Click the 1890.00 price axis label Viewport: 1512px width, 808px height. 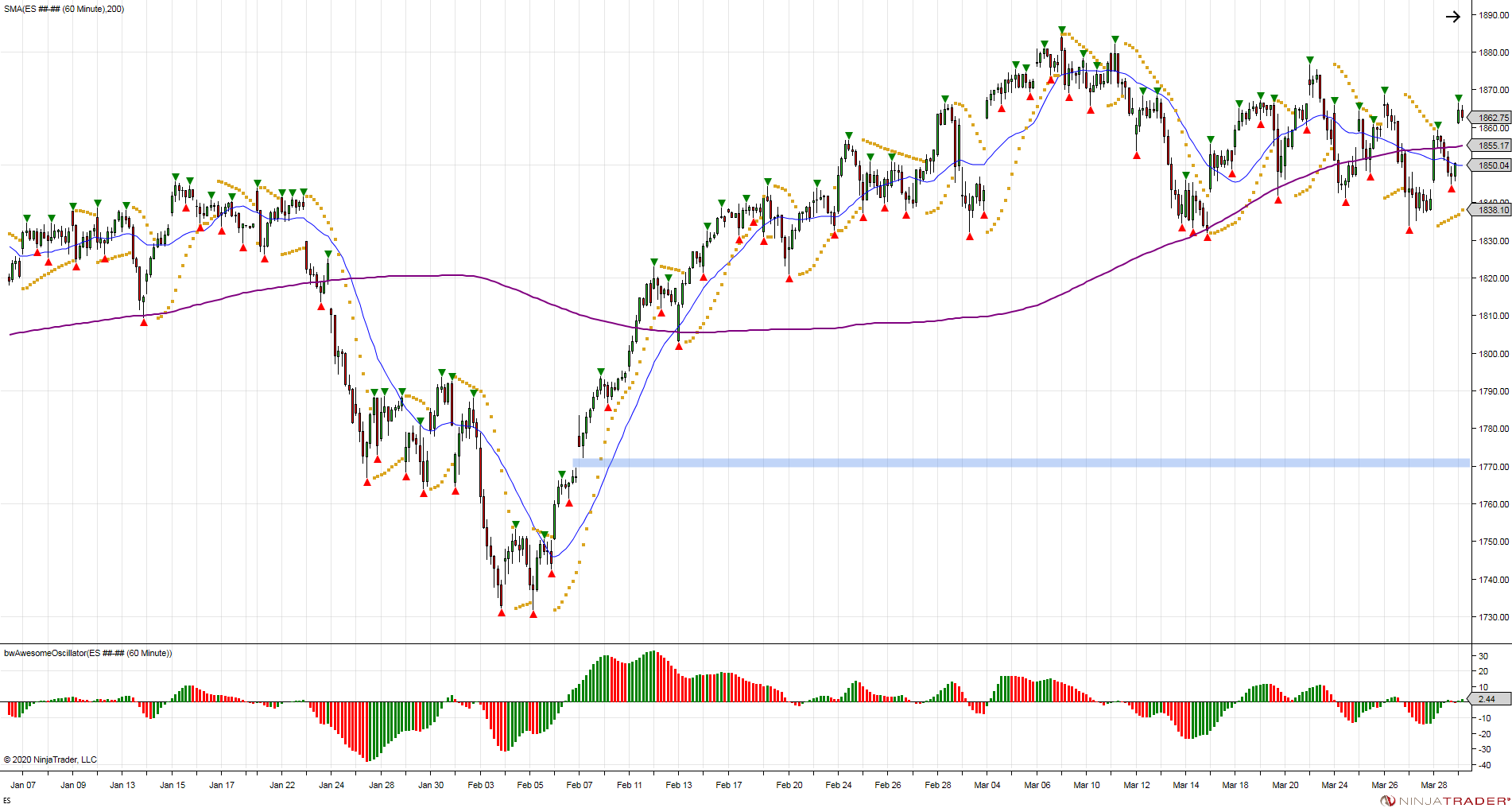pos(1494,15)
